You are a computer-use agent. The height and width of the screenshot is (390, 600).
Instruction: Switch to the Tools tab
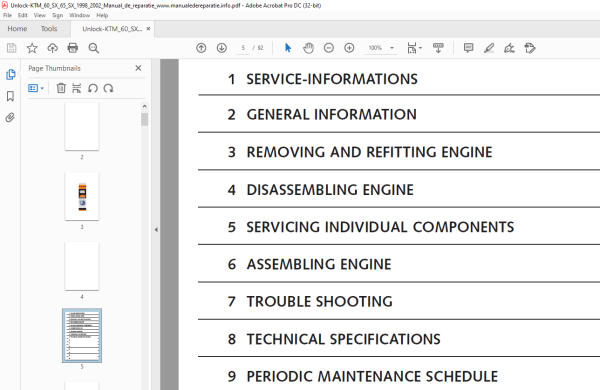coord(49,29)
